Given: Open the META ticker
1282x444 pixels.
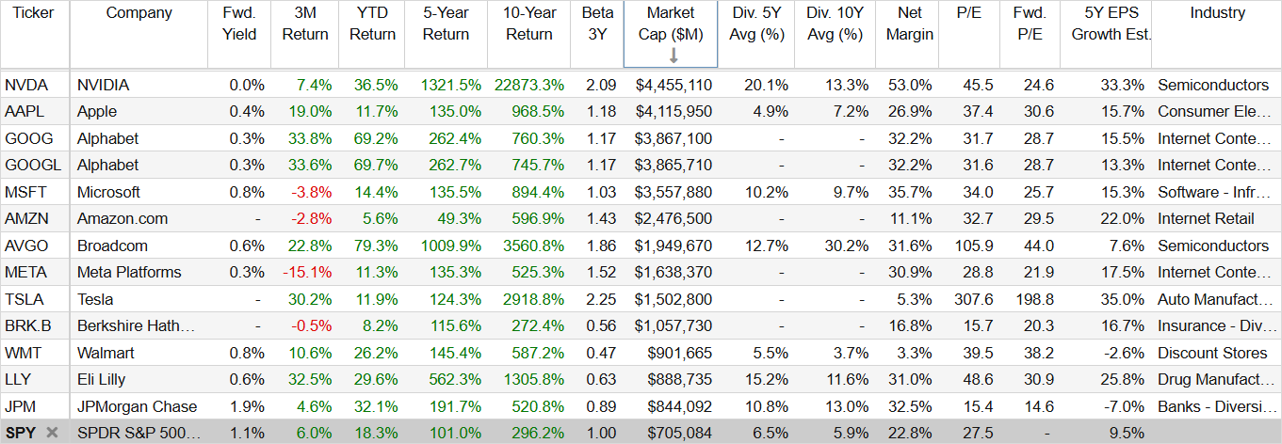Looking at the screenshot, I should [25, 272].
